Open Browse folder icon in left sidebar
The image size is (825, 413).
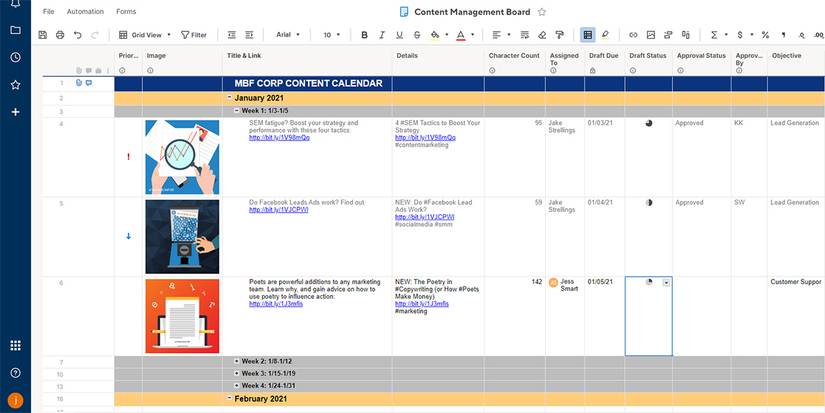click(x=15, y=30)
